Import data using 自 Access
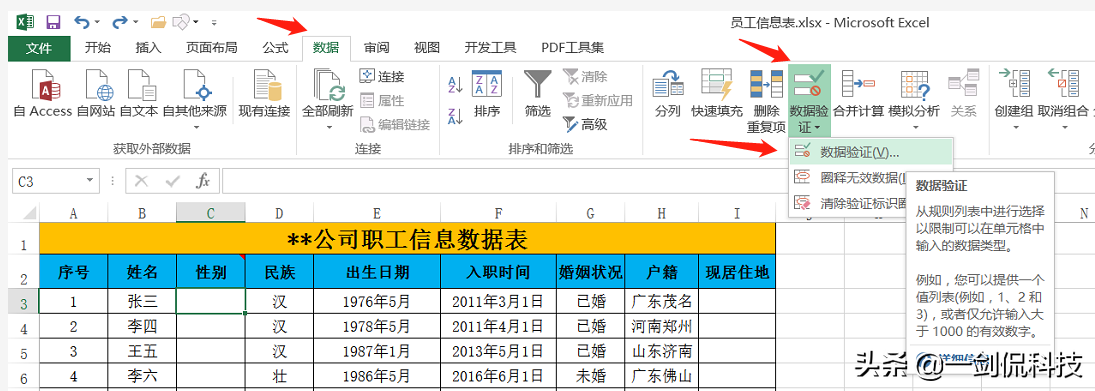1095x391 pixels. pos(43,93)
